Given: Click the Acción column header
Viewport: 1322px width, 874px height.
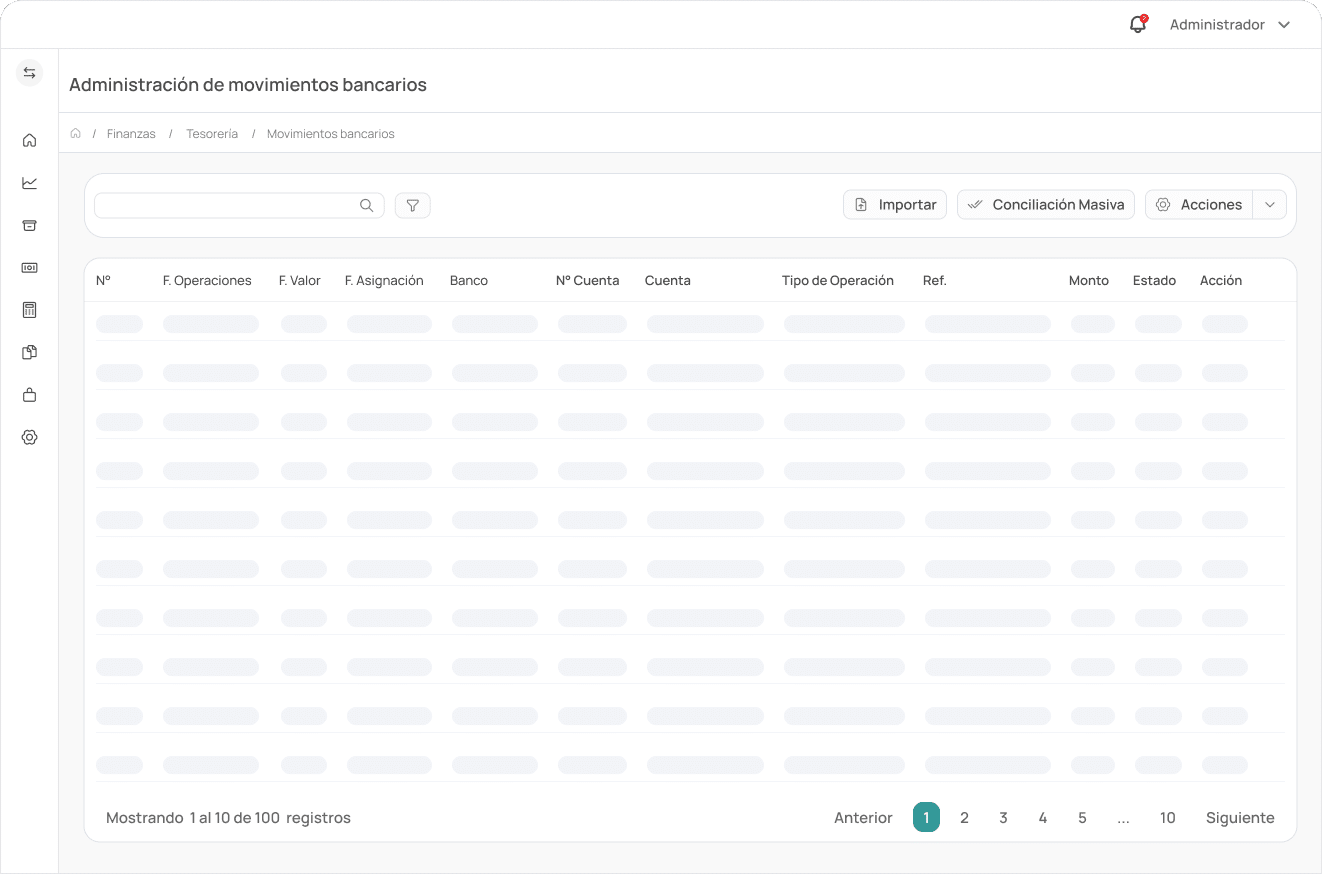Looking at the screenshot, I should tap(1221, 280).
